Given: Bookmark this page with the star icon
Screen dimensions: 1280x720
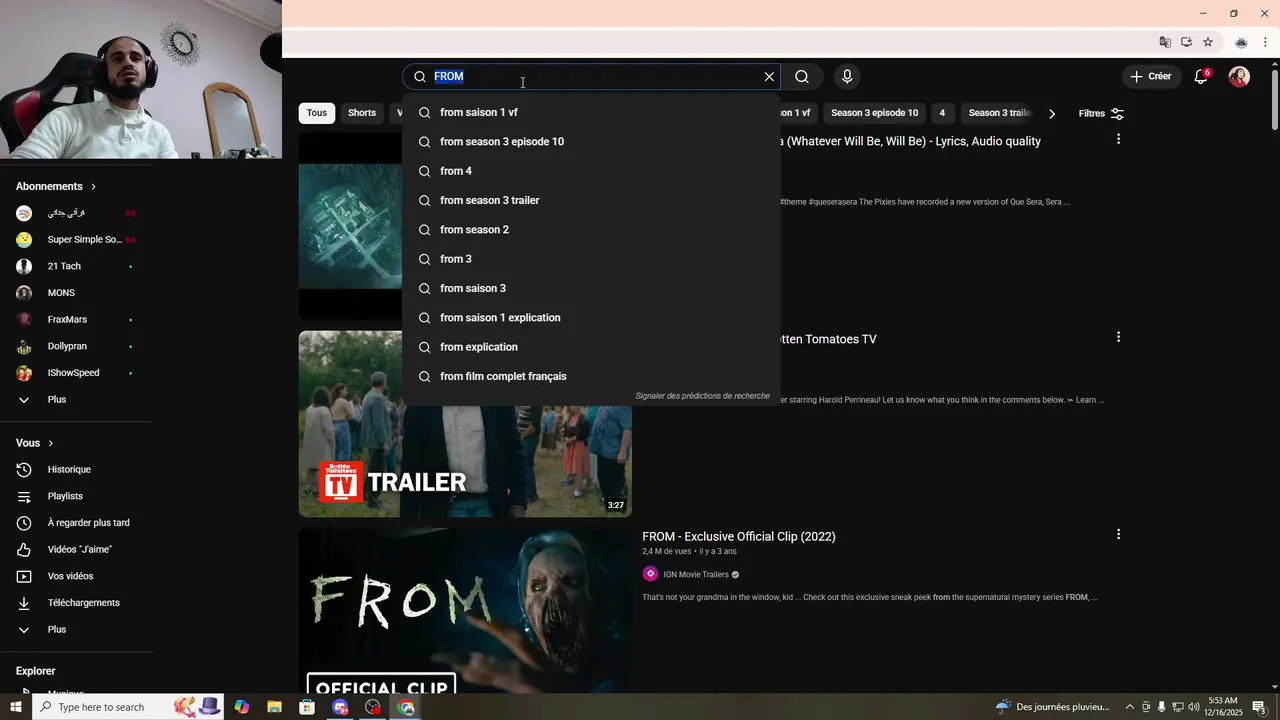Looking at the screenshot, I should click(x=1208, y=42).
